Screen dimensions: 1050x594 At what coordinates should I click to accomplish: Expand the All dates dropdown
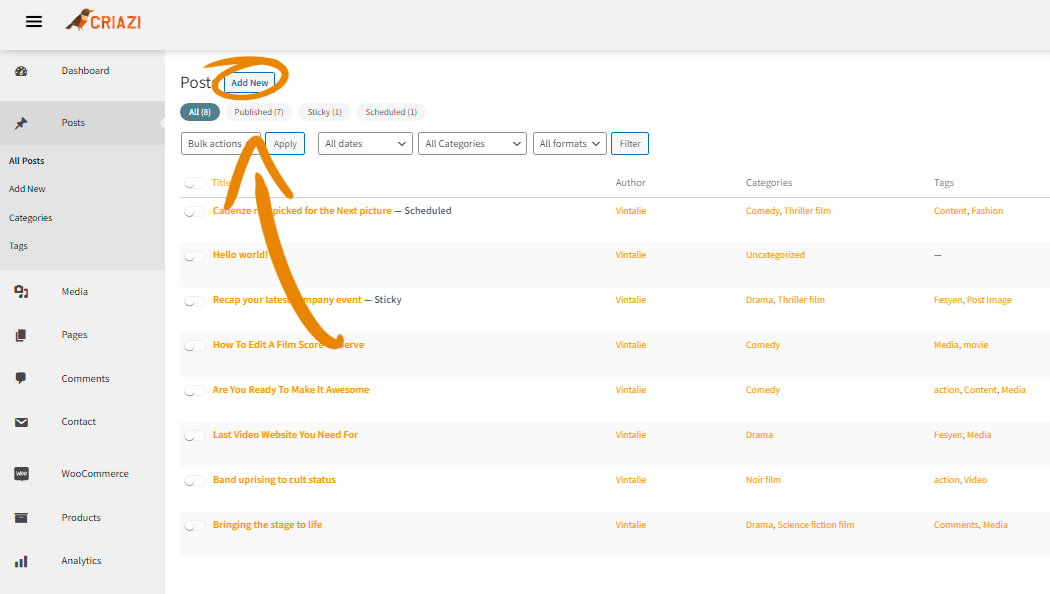coord(365,144)
